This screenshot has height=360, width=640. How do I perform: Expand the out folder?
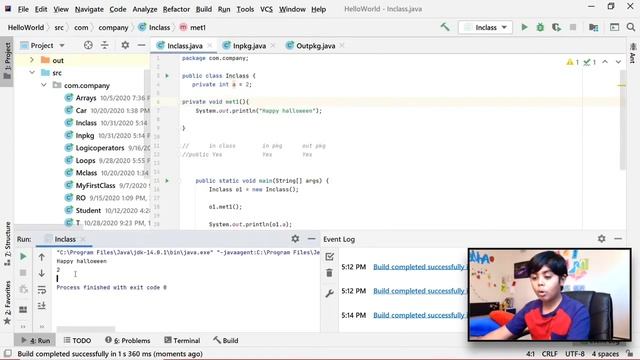(x=32, y=60)
